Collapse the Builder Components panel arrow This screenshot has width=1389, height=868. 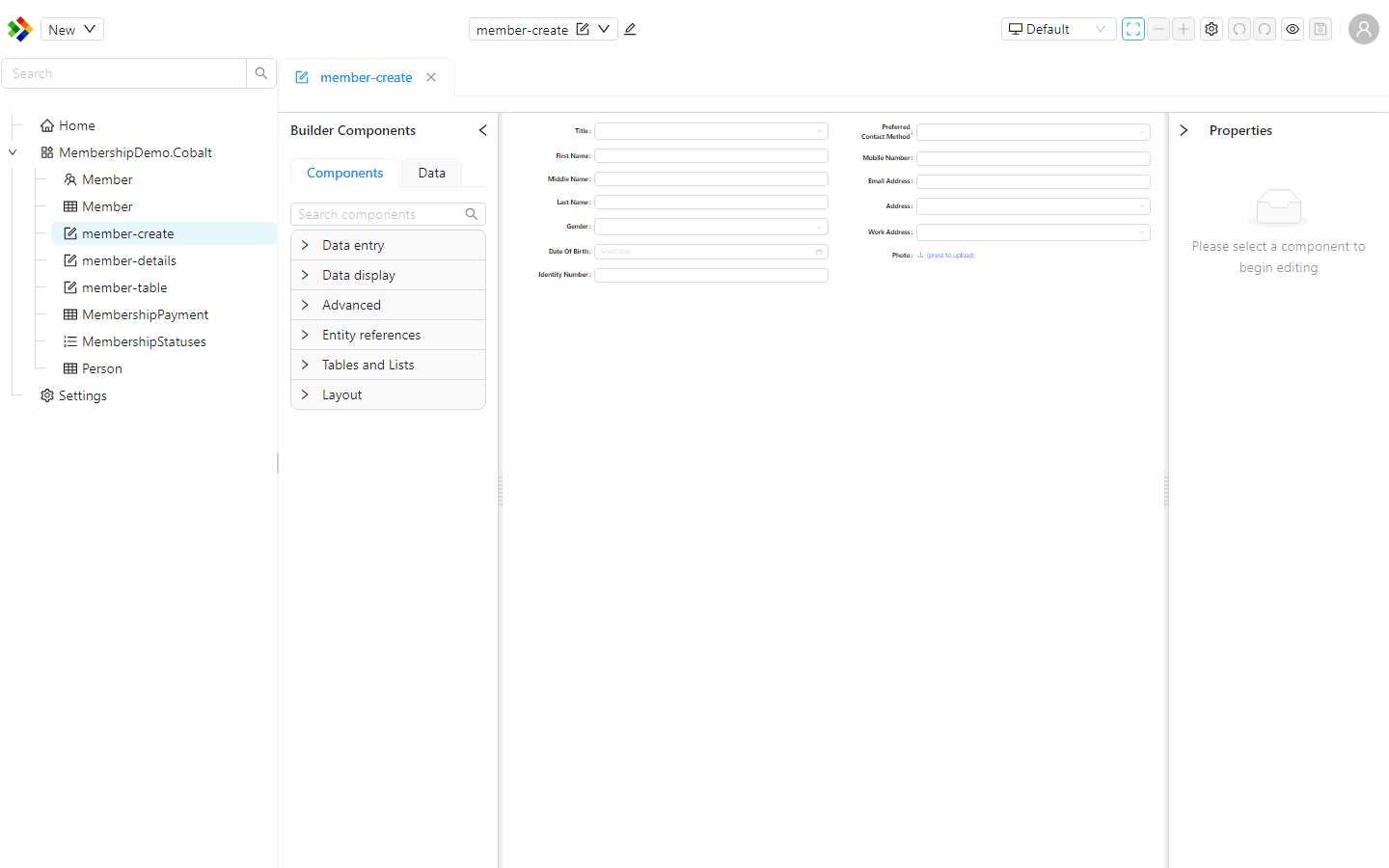[x=483, y=130]
